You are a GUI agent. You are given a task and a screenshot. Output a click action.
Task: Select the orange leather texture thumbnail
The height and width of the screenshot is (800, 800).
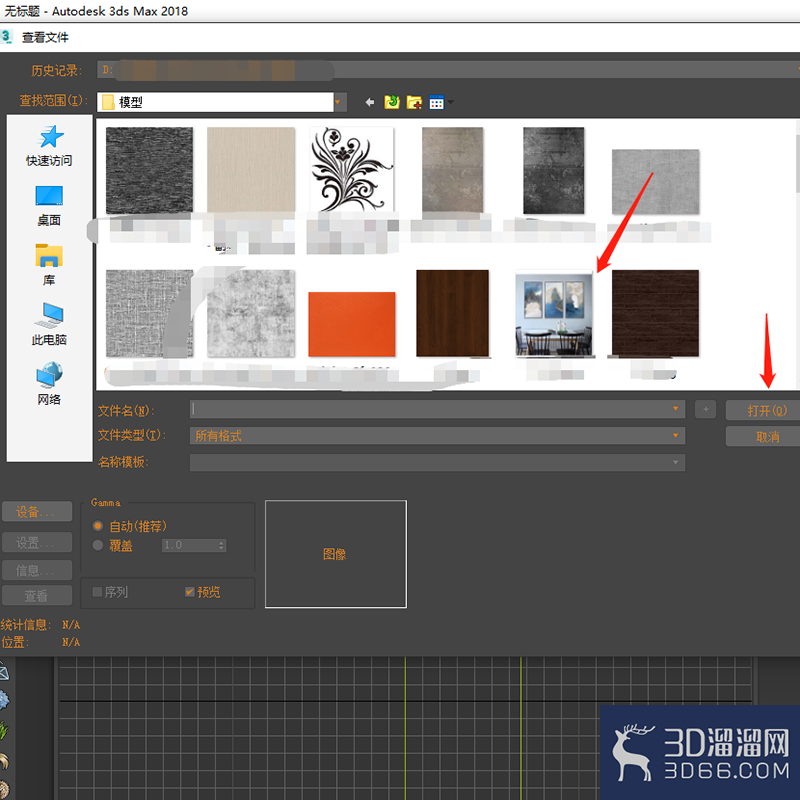pos(352,324)
